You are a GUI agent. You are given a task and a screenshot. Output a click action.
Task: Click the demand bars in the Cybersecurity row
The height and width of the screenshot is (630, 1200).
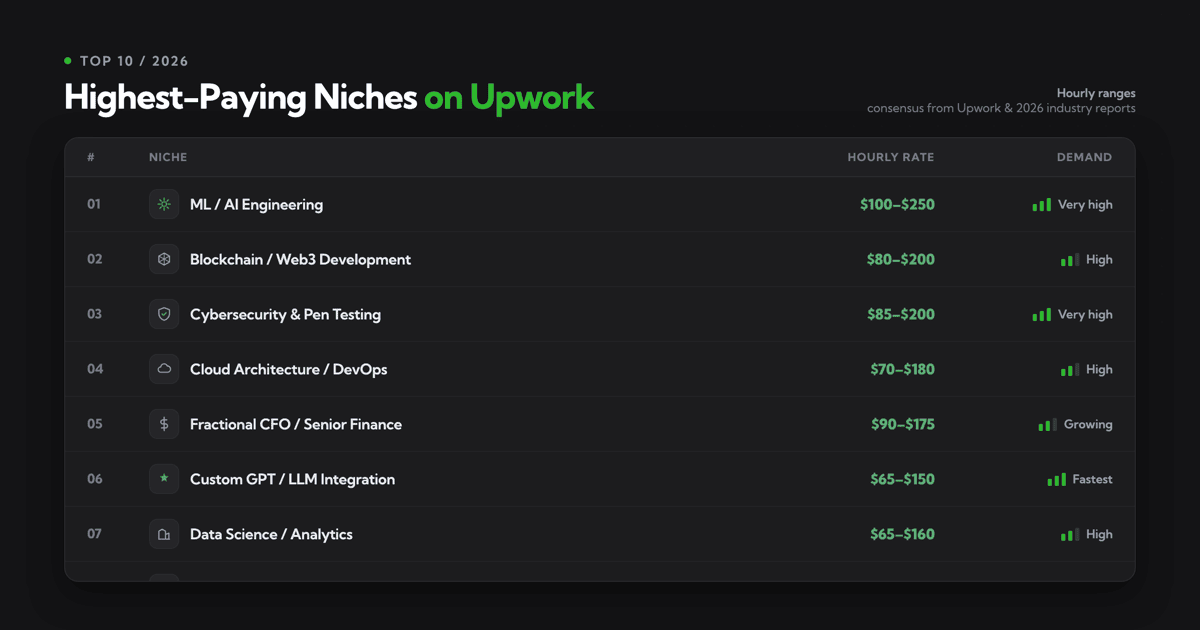pyautogui.click(x=1042, y=315)
